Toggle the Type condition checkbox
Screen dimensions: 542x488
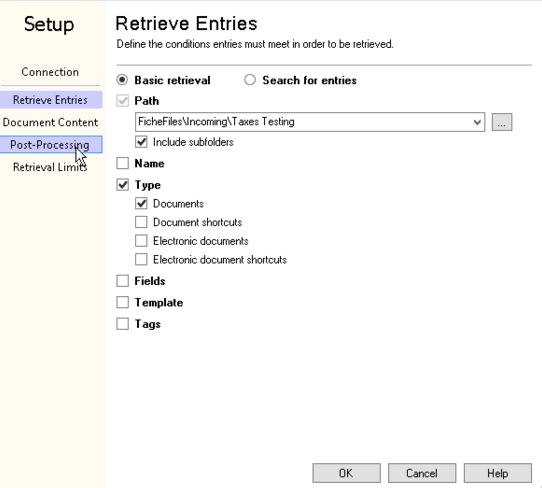122,185
